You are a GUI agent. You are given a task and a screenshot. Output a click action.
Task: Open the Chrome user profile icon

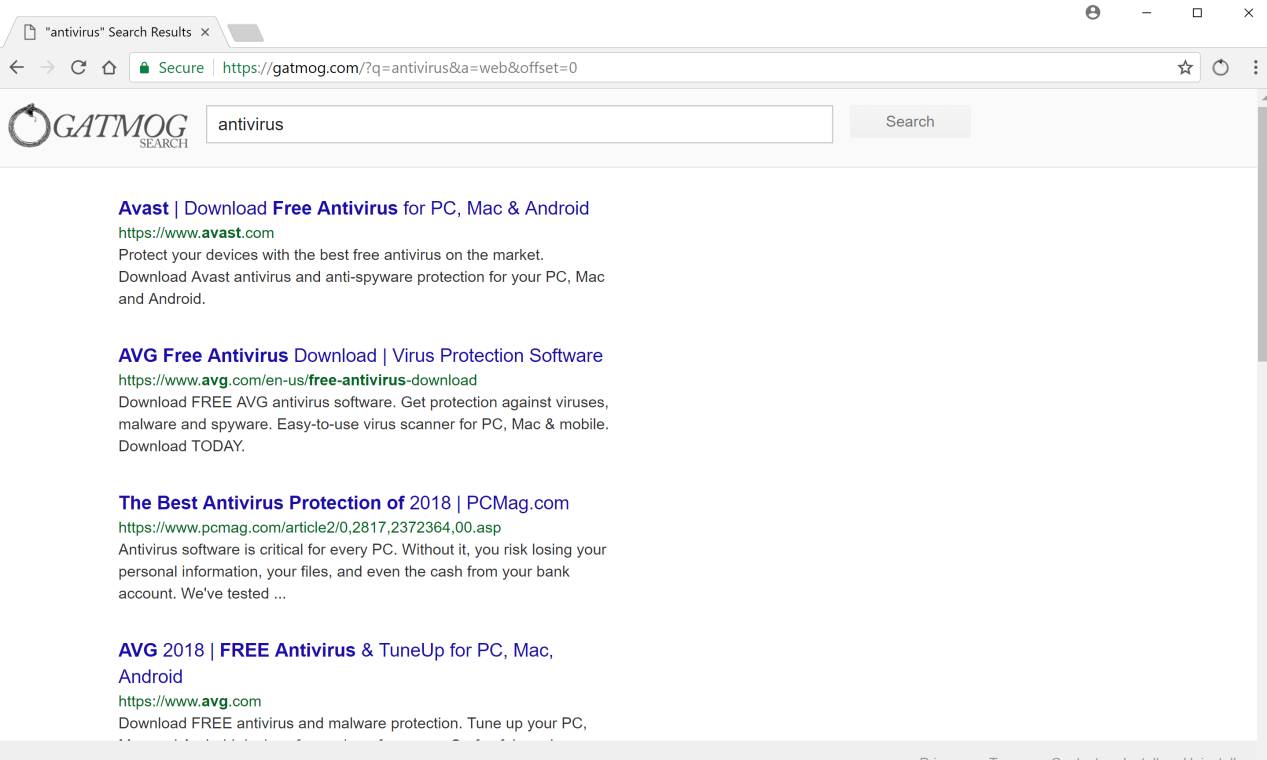(1093, 12)
